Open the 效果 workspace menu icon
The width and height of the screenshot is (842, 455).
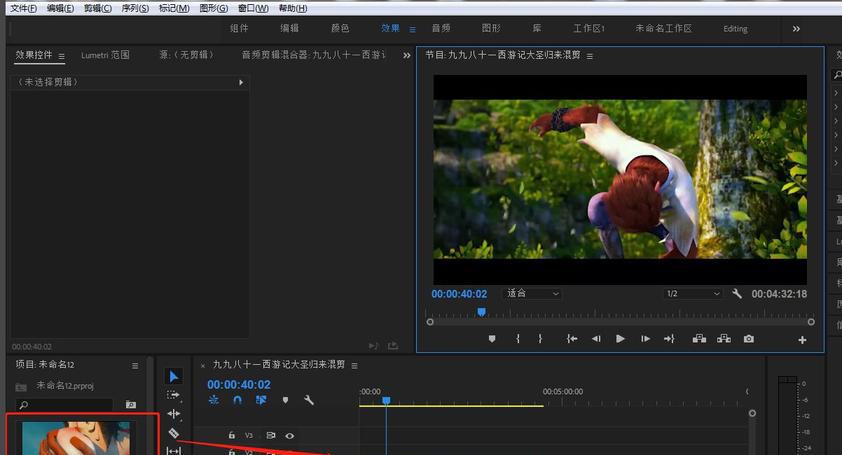click(412, 30)
